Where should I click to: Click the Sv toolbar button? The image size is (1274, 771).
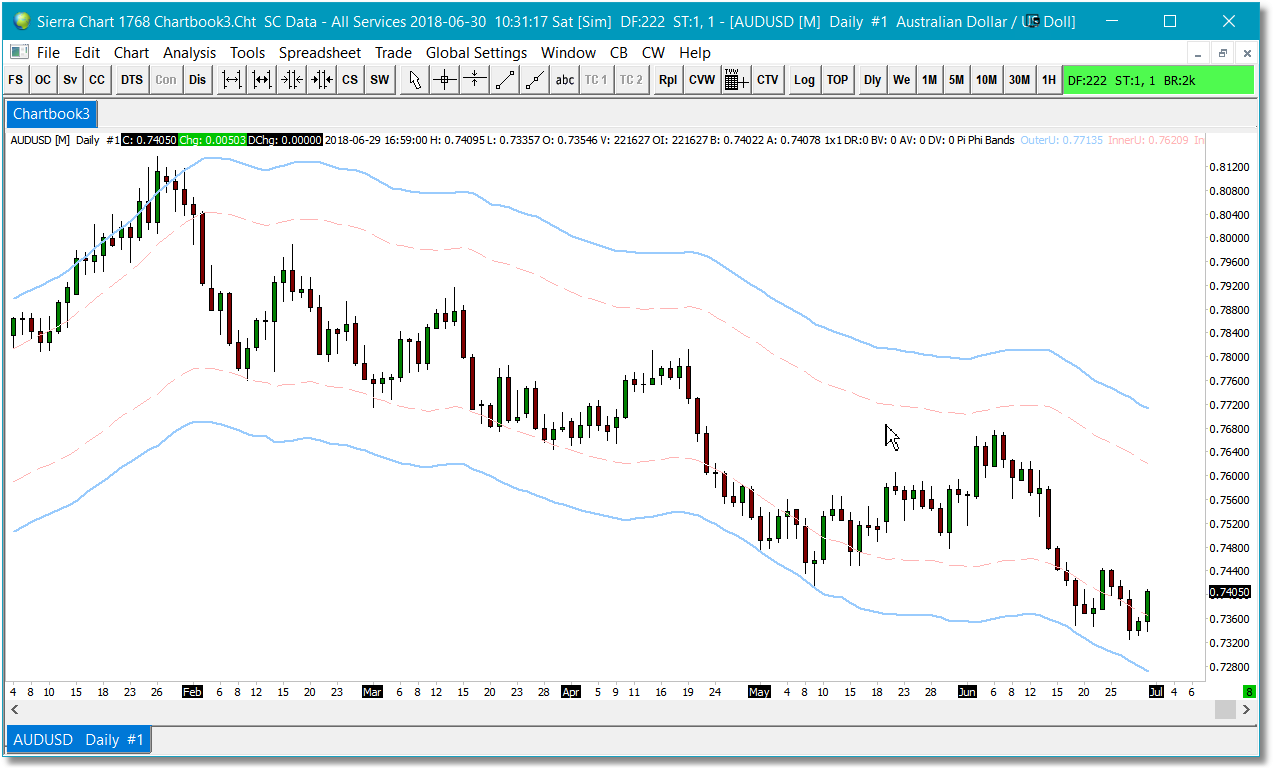[x=70, y=80]
